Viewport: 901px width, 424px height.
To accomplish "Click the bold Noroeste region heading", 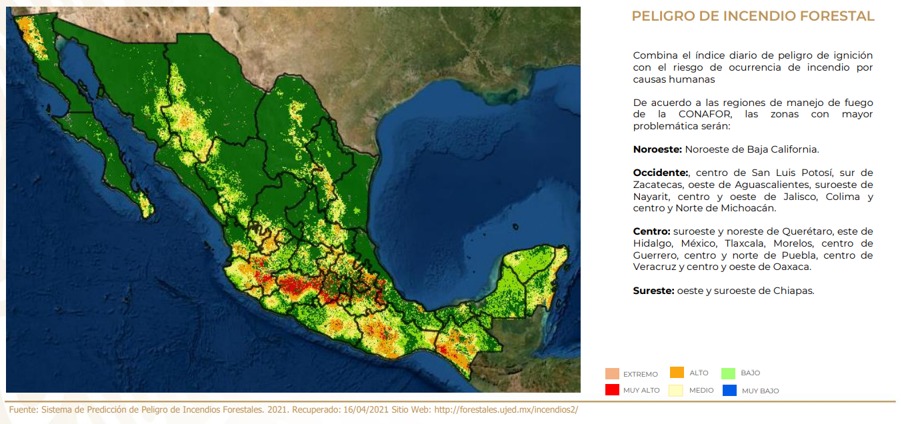I will 657,149.
